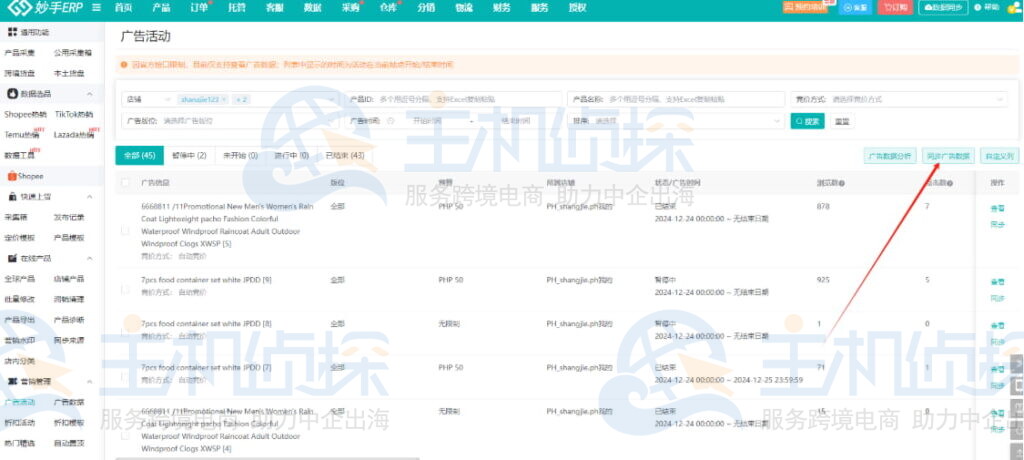Switch to the 暂停中 (2) tab
This screenshot has width=1024, height=460.
[x=189, y=156]
